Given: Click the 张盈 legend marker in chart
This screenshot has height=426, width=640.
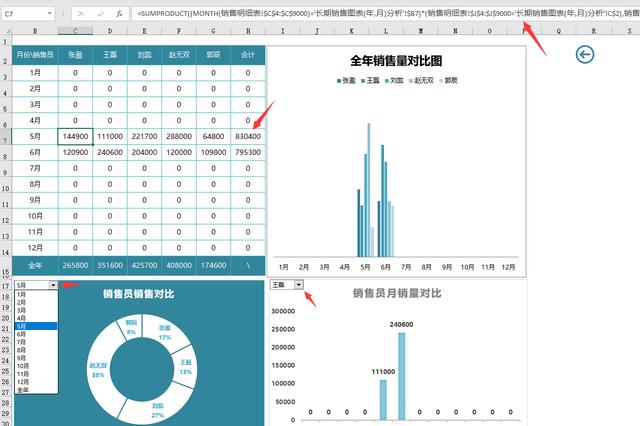Looking at the screenshot, I should tap(339, 79).
